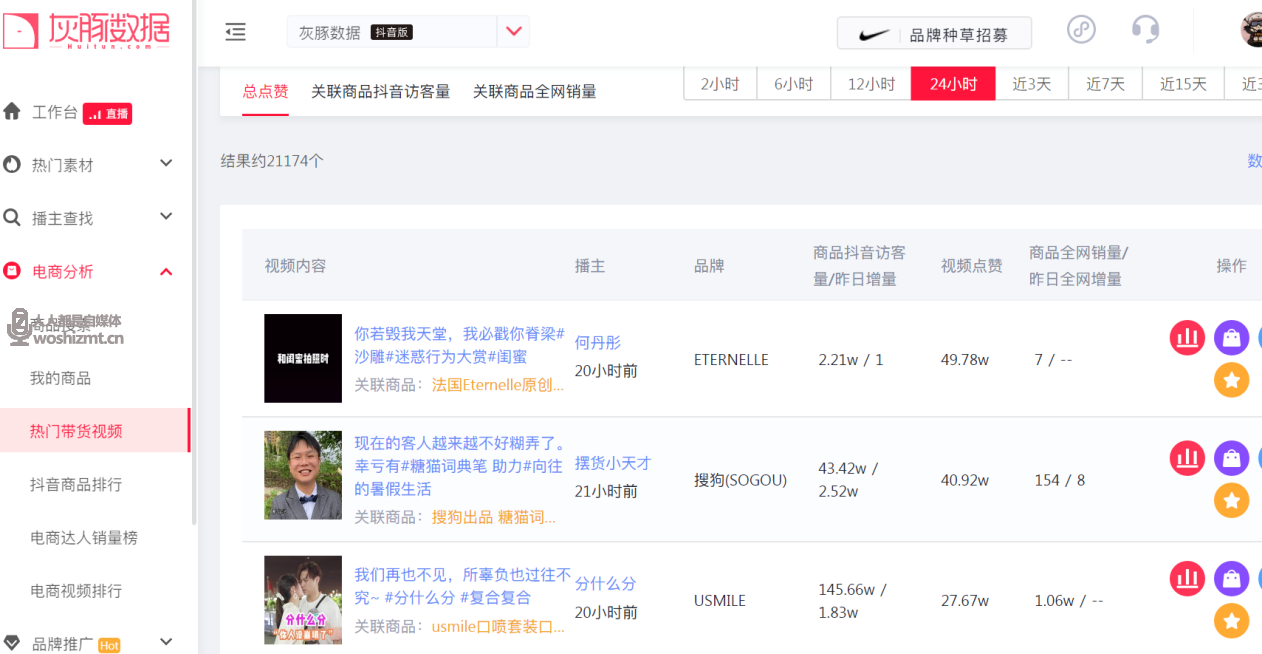Click orange star icon for 搜狗(SOGOU) row
Screen dimensions: 1262x654
[x=1232, y=500]
